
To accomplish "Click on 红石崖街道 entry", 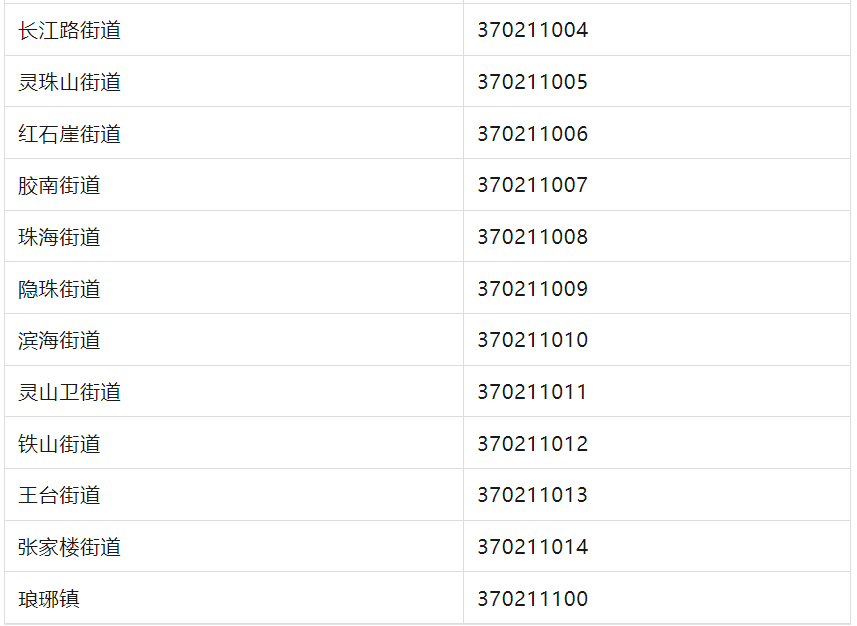I will pos(69,134).
